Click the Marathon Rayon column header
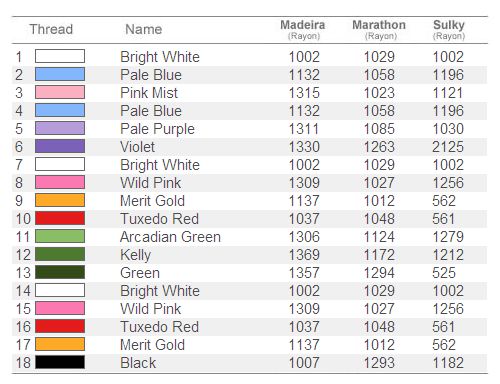This screenshot has height=384, width=500. [379, 29]
